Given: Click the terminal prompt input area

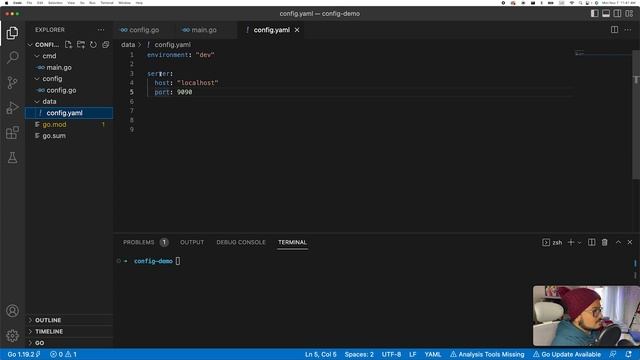Looking at the screenshot, I should pos(178,261).
